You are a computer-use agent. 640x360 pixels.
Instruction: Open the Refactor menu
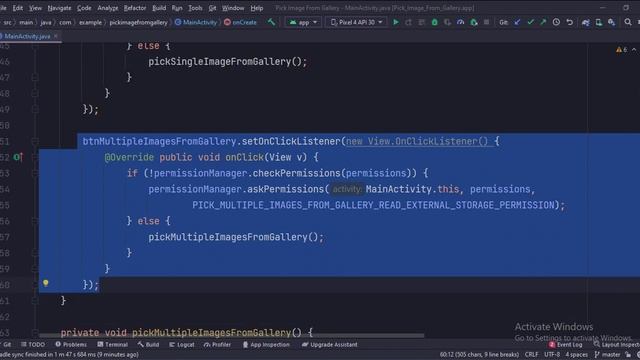coord(135,8)
